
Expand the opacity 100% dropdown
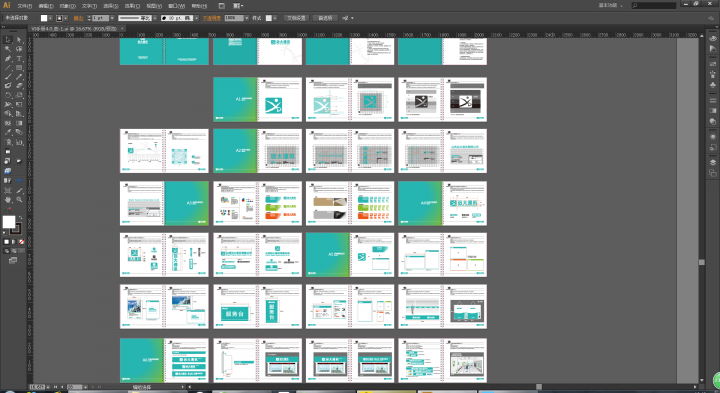247,18
